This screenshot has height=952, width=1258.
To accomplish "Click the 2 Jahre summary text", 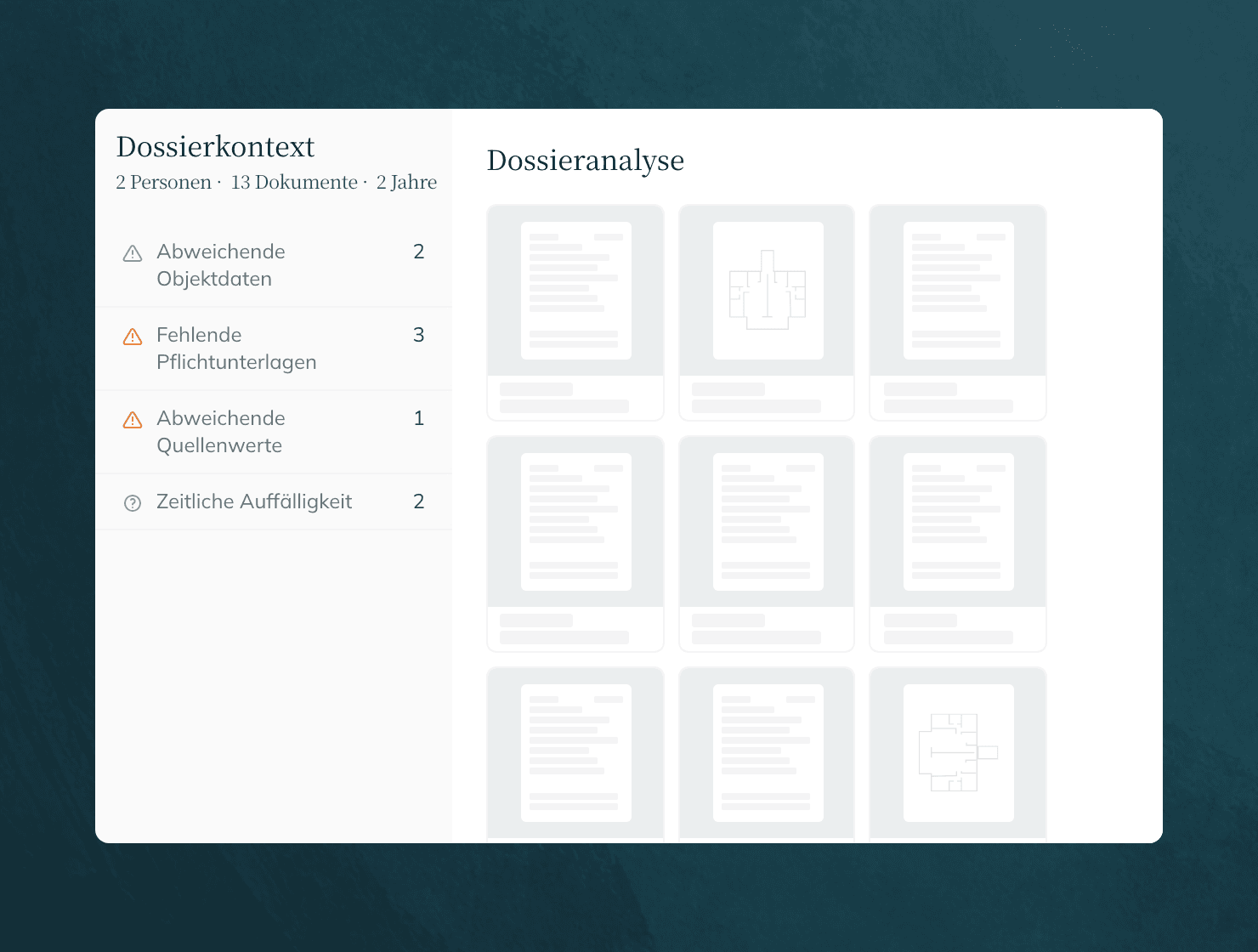I will [406, 183].
